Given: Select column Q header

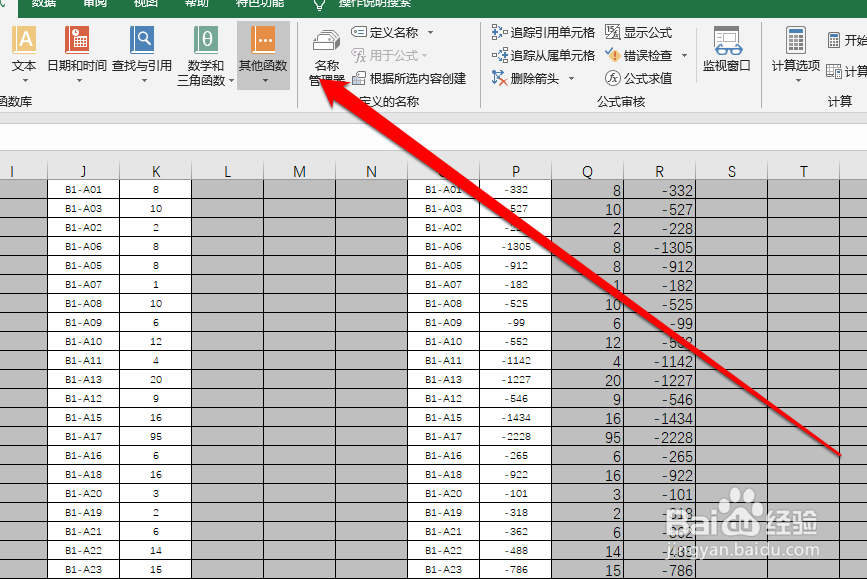Looking at the screenshot, I should point(588,171).
